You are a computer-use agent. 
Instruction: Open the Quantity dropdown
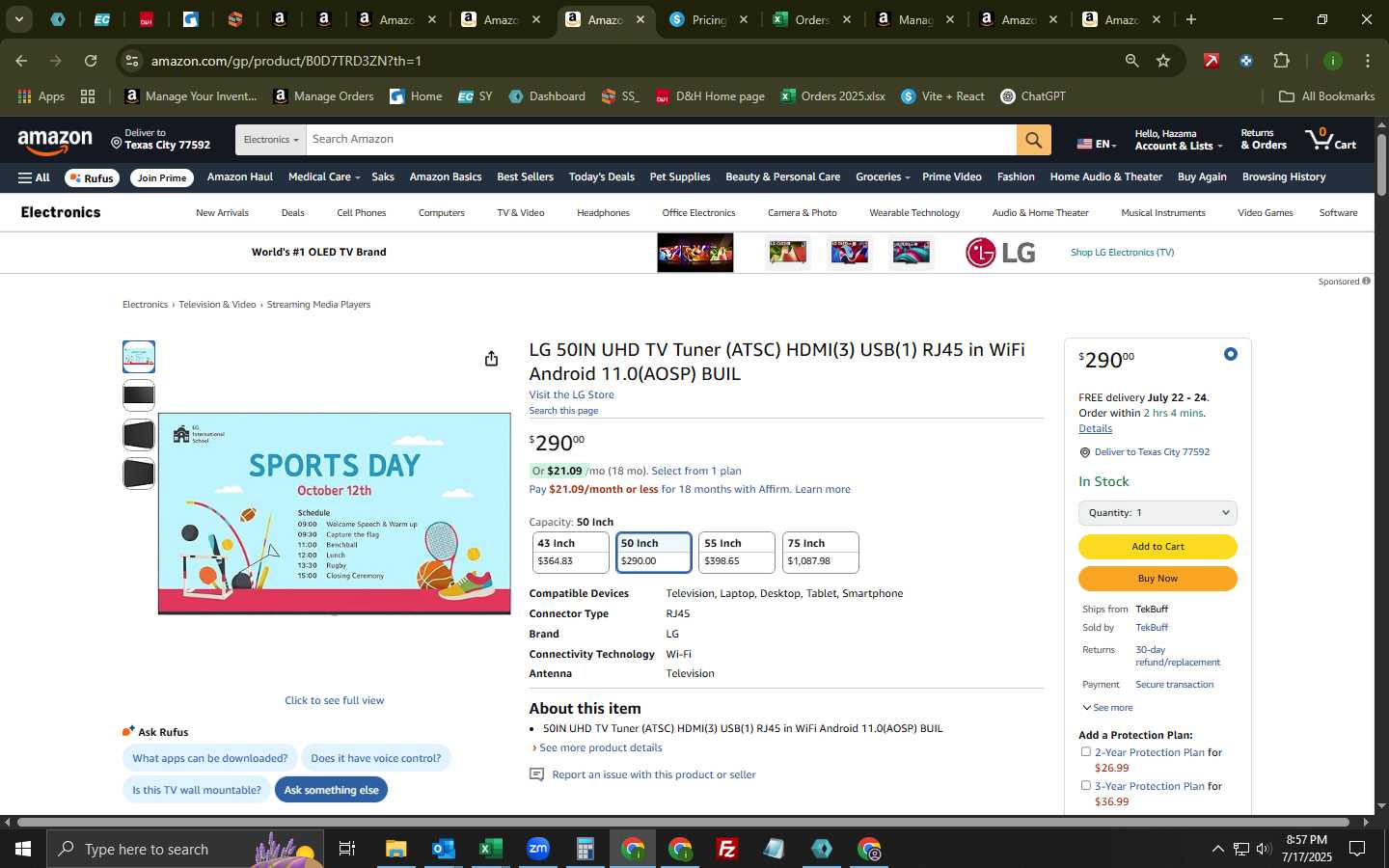click(x=1157, y=512)
